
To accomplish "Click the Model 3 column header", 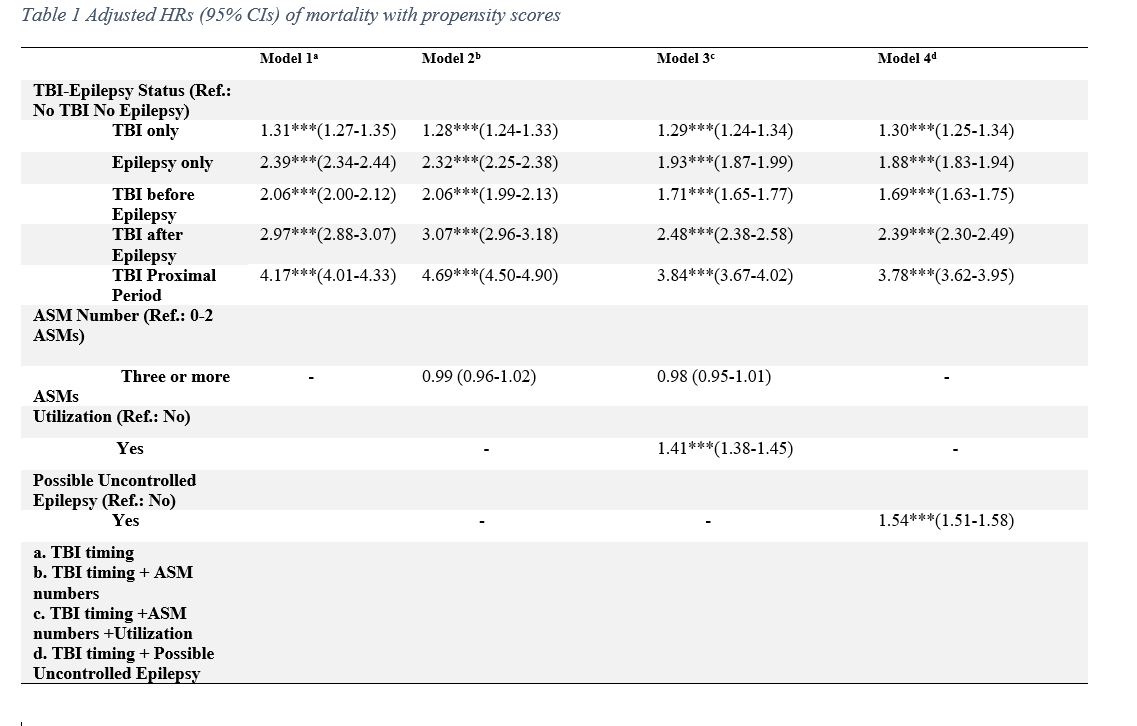I will click(x=686, y=59).
